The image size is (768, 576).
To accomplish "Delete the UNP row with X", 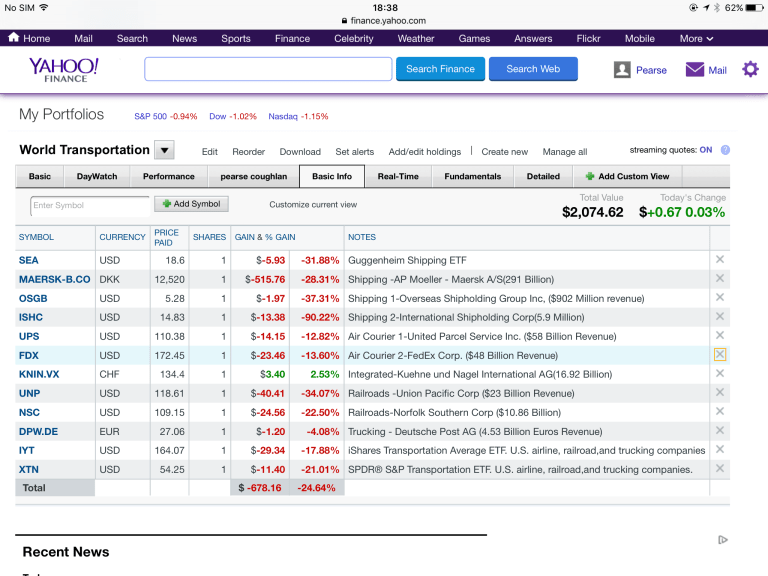I will click(720, 392).
